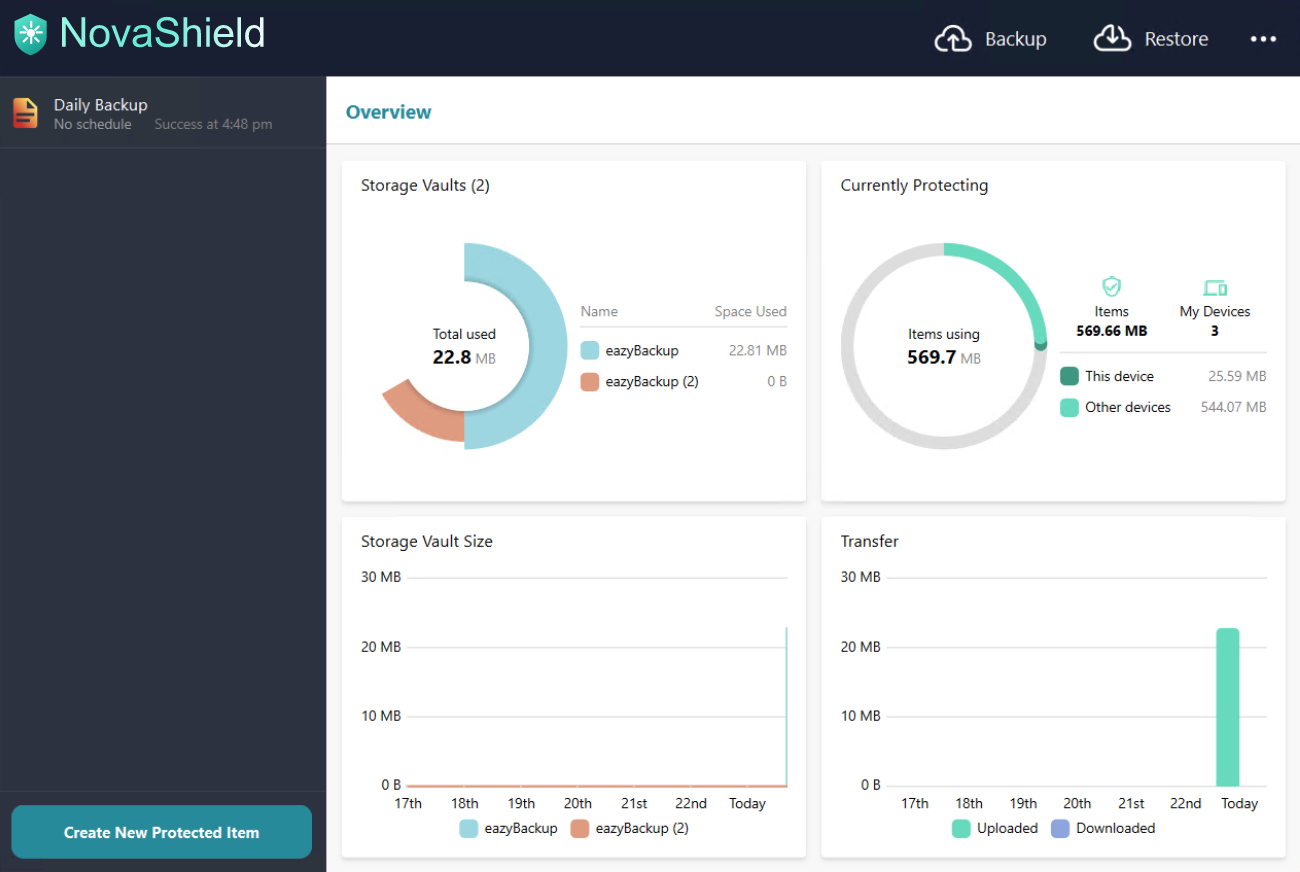Viewport: 1300px width, 872px height.
Task: Click the 'Storage Vault Size' card title
Action: (x=427, y=541)
